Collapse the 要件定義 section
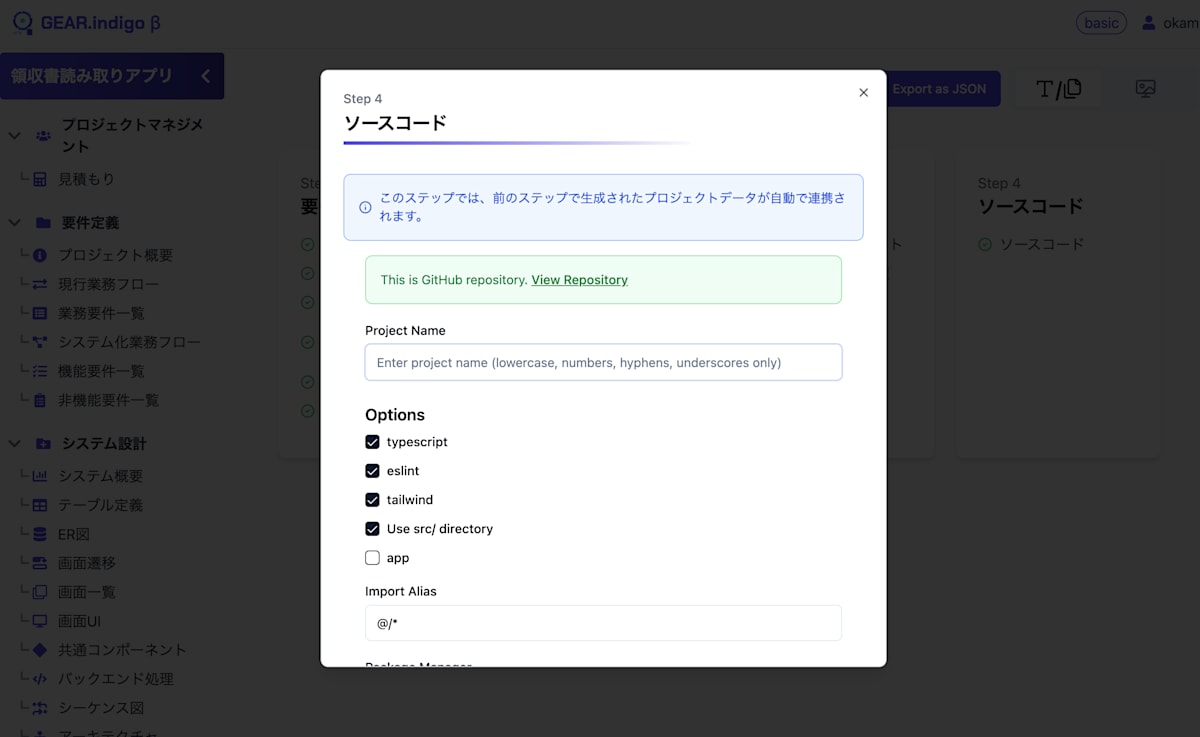 (x=15, y=223)
